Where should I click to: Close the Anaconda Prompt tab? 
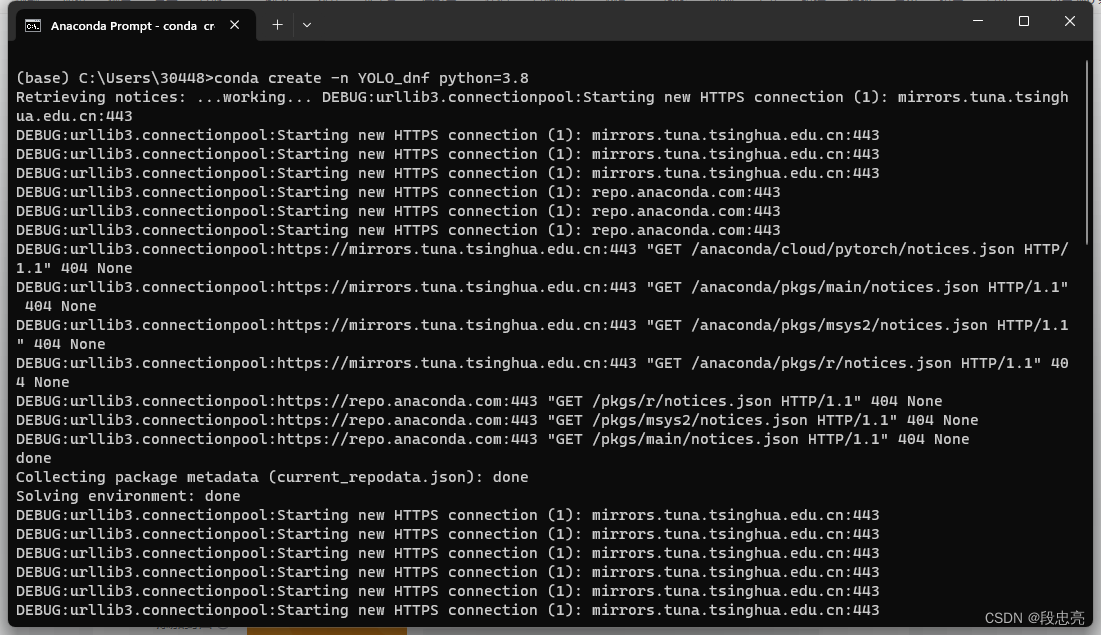point(235,25)
